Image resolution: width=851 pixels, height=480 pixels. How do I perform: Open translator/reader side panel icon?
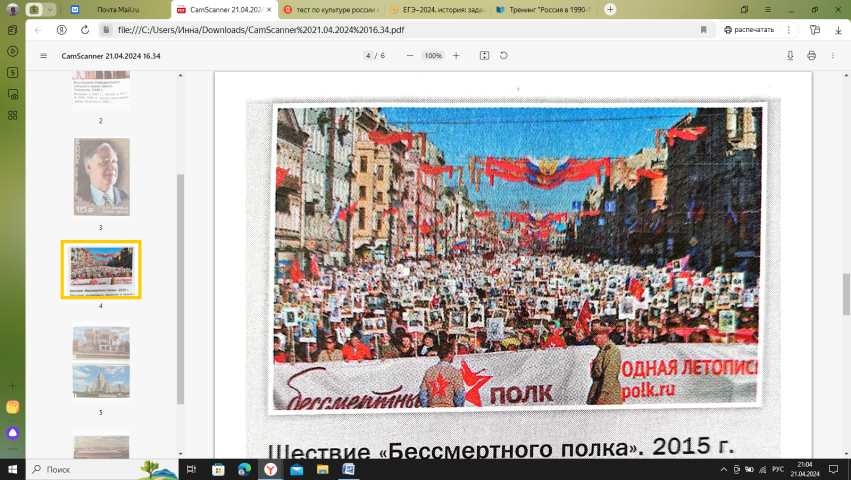(x=815, y=30)
